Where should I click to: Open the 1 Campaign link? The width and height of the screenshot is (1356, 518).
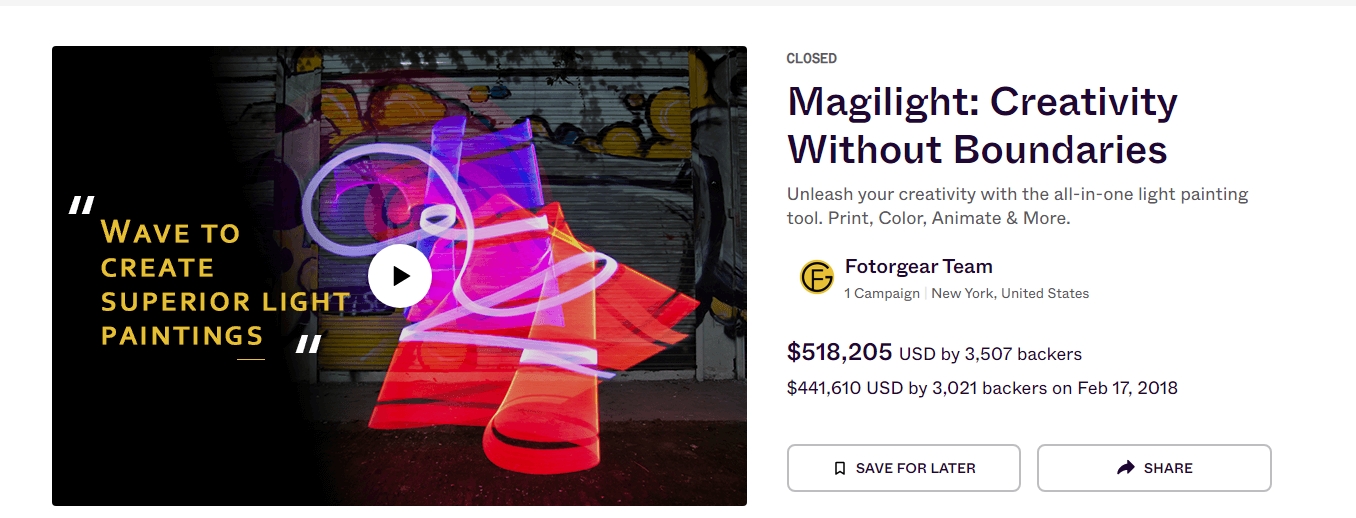click(882, 293)
